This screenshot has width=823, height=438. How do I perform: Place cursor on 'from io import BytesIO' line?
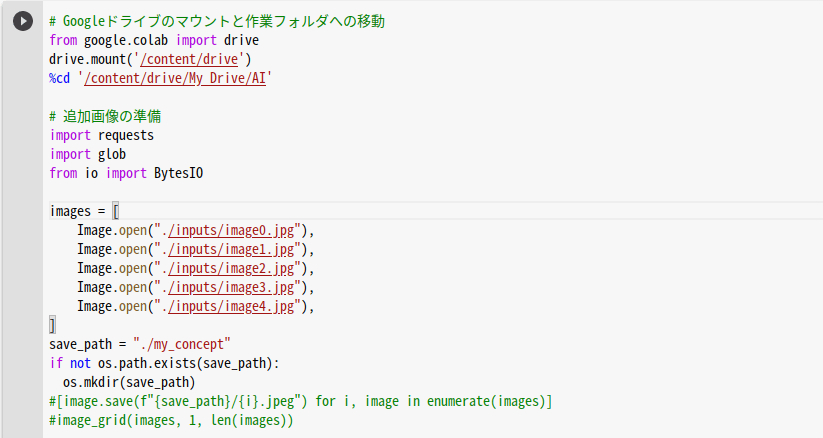pyautogui.click(x=126, y=173)
